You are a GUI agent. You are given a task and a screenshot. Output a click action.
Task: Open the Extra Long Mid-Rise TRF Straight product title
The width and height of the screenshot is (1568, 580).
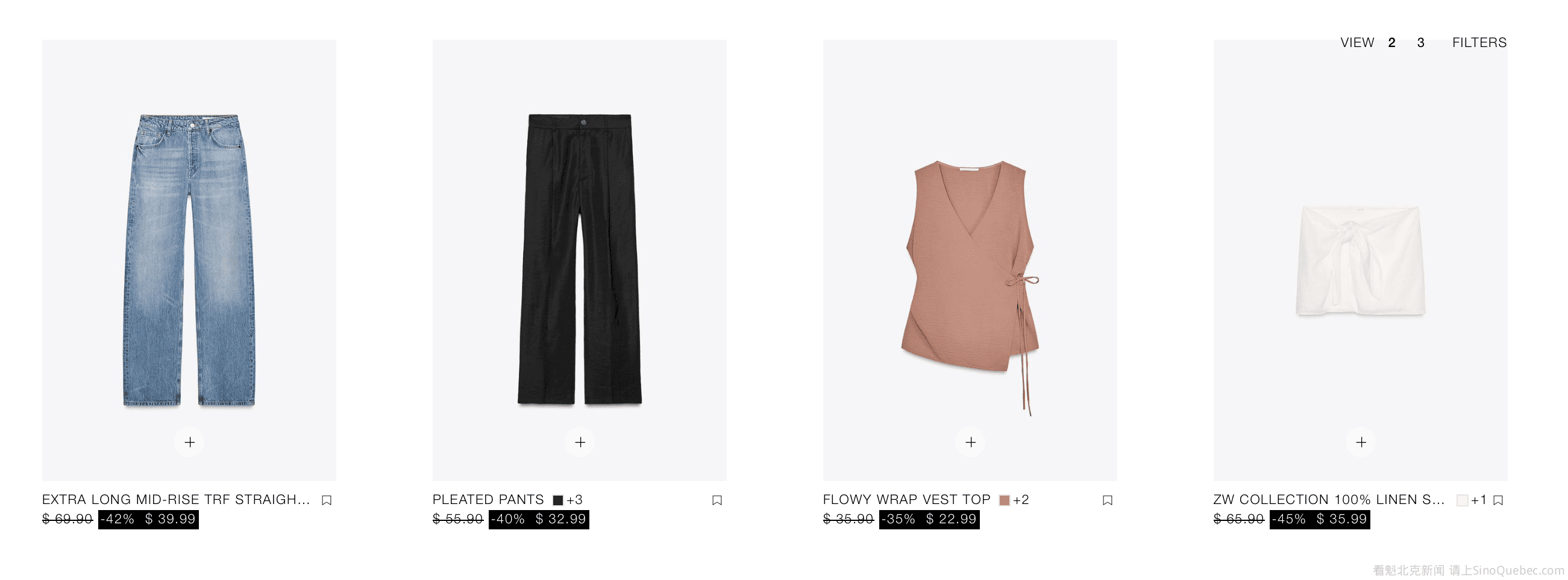[176, 500]
